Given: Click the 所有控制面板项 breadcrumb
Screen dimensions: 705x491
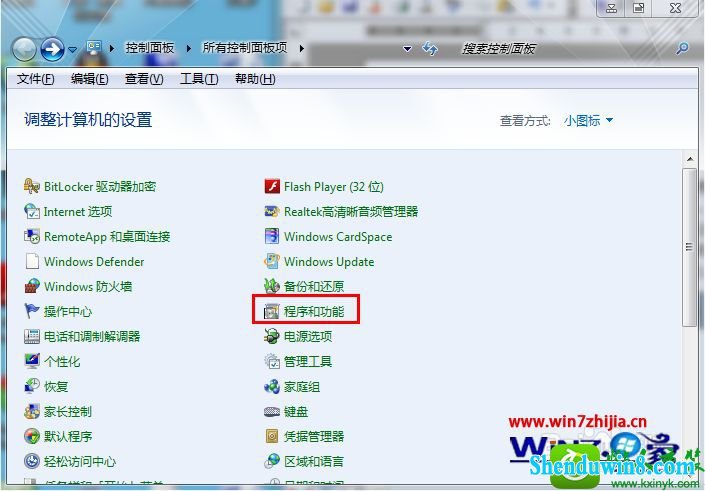Looking at the screenshot, I should pyautogui.click(x=245, y=48).
